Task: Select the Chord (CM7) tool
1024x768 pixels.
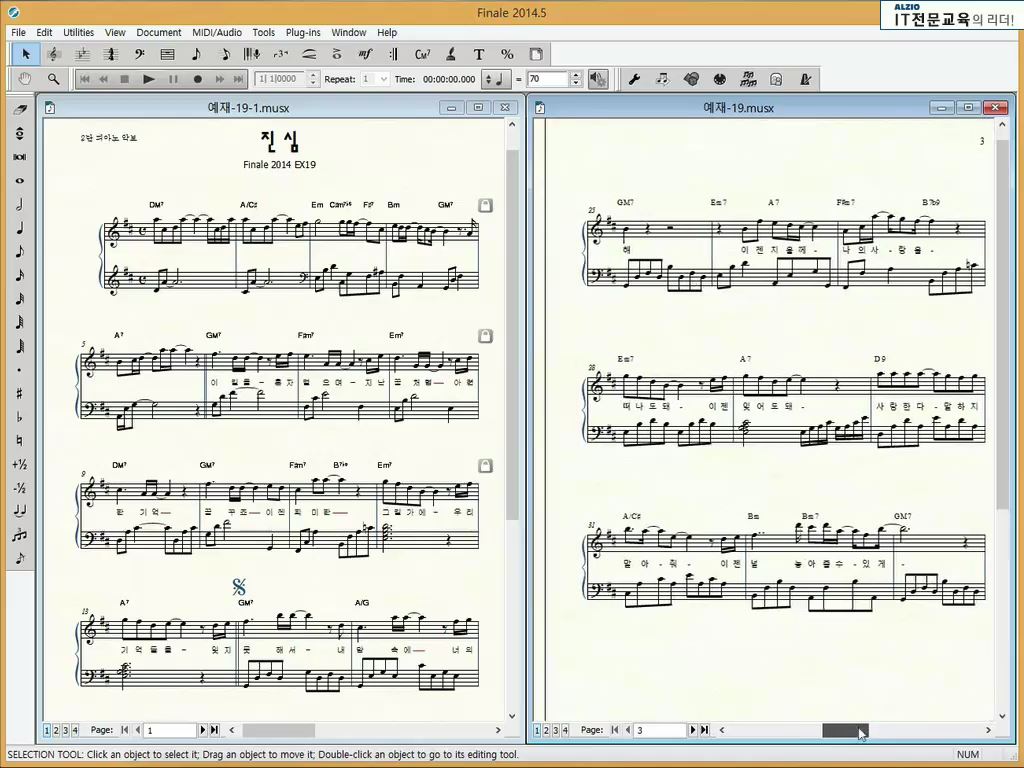Action: click(423, 54)
